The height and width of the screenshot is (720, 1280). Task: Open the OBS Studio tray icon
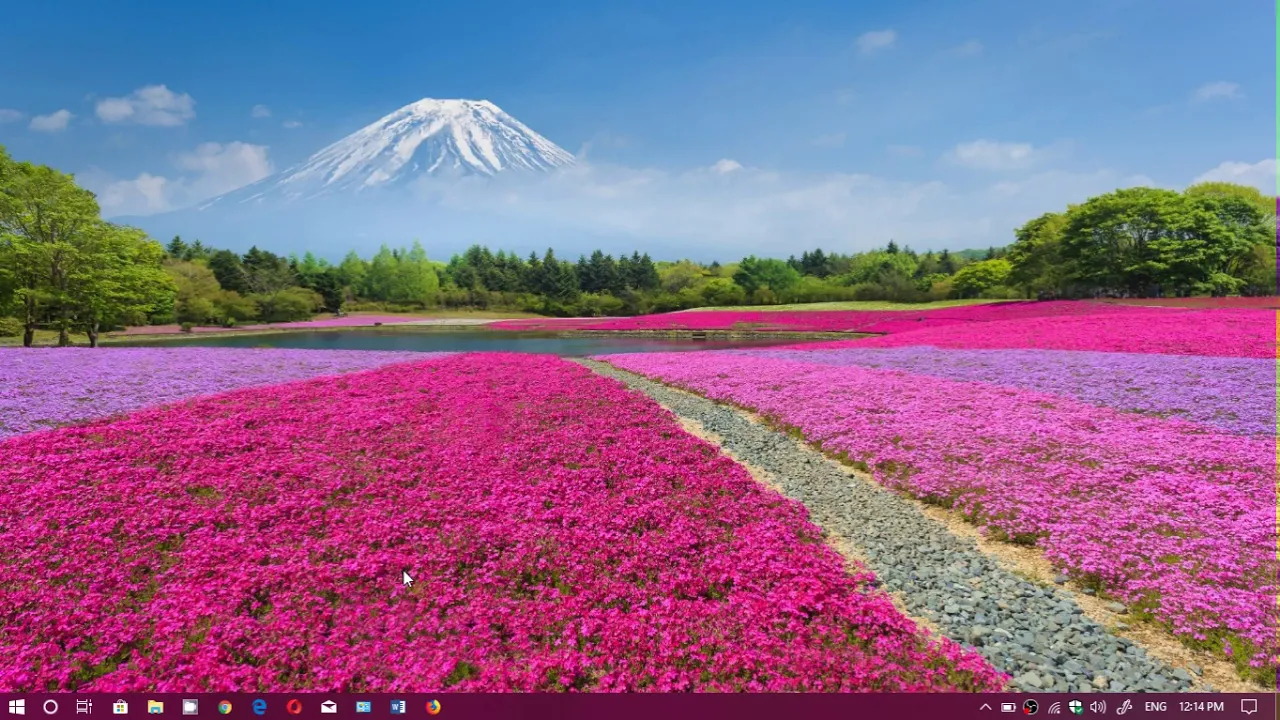click(x=1031, y=707)
